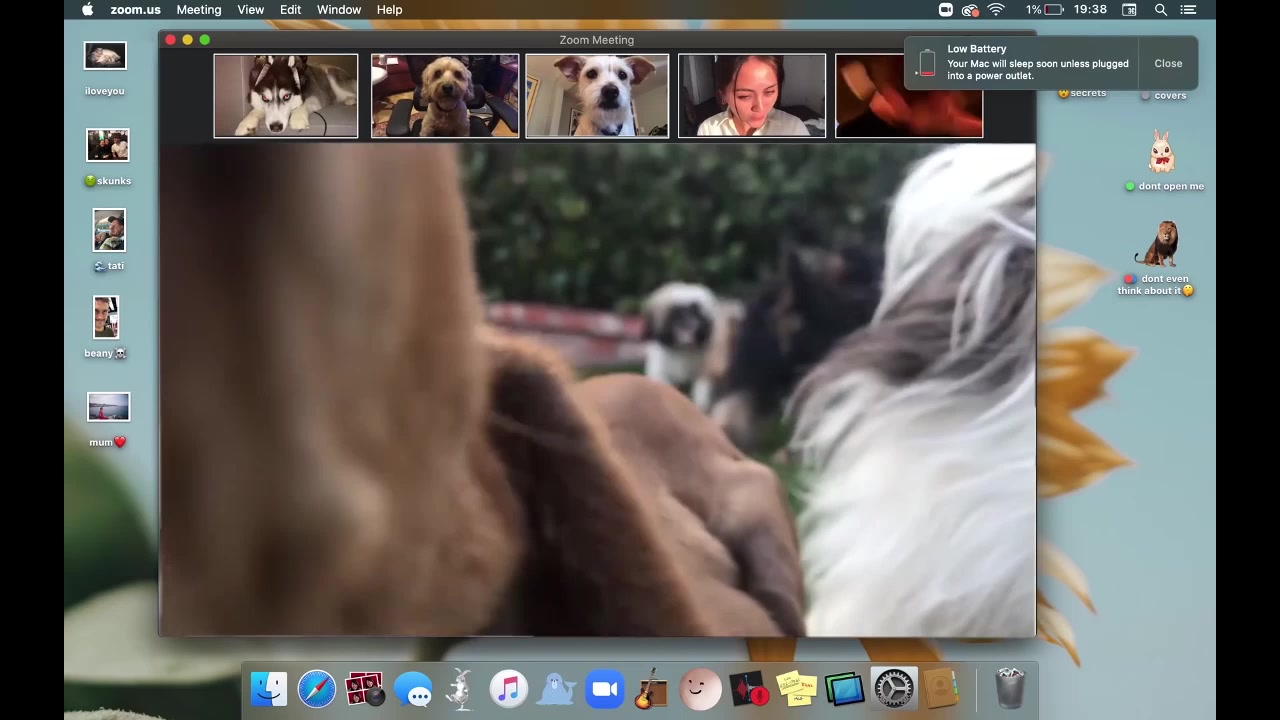Open the zoom.us application menu
The width and height of the screenshot is (1280, 720).
tap(135, 10)
